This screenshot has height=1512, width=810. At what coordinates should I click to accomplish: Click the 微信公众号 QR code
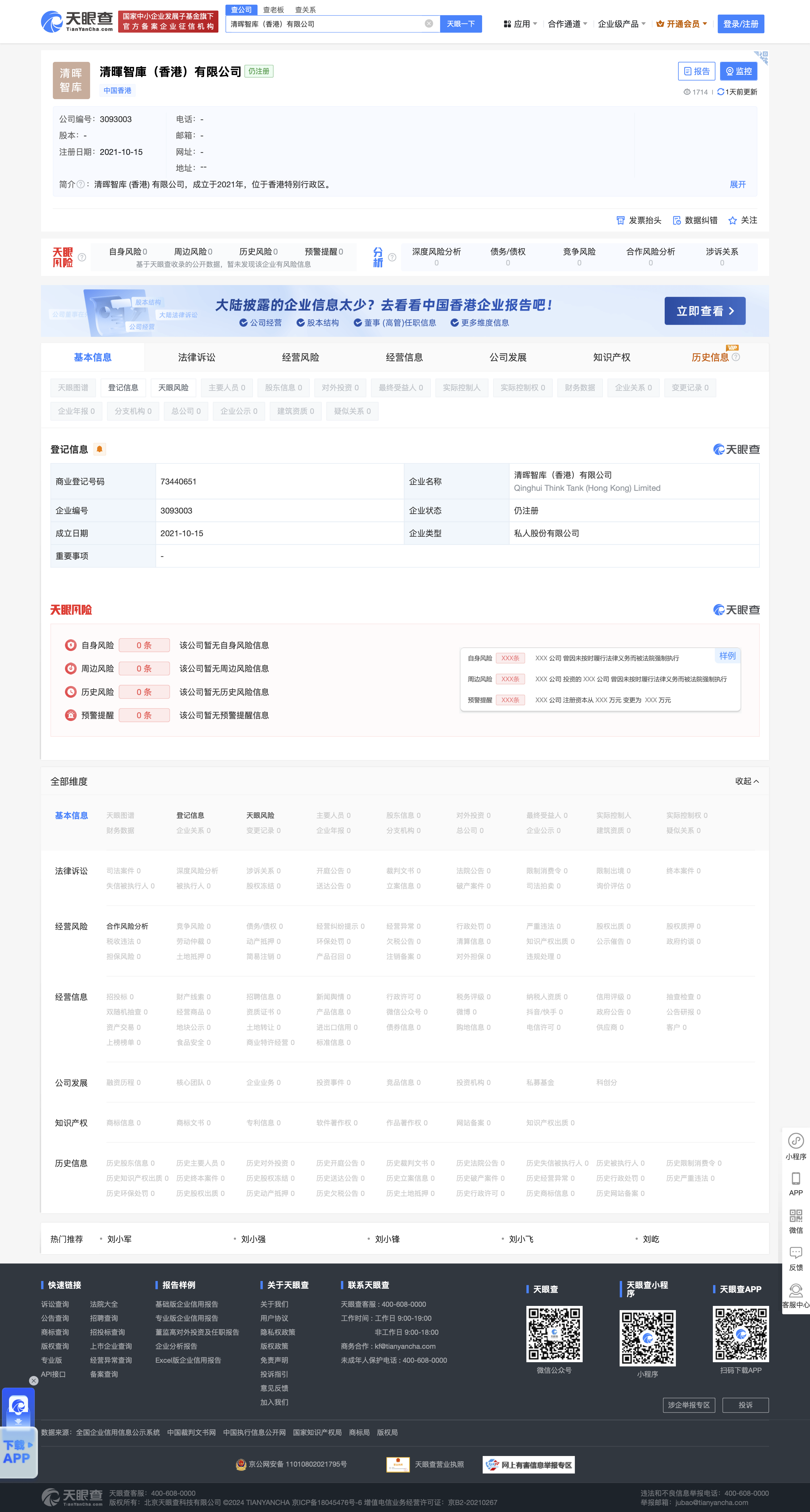554,1334
